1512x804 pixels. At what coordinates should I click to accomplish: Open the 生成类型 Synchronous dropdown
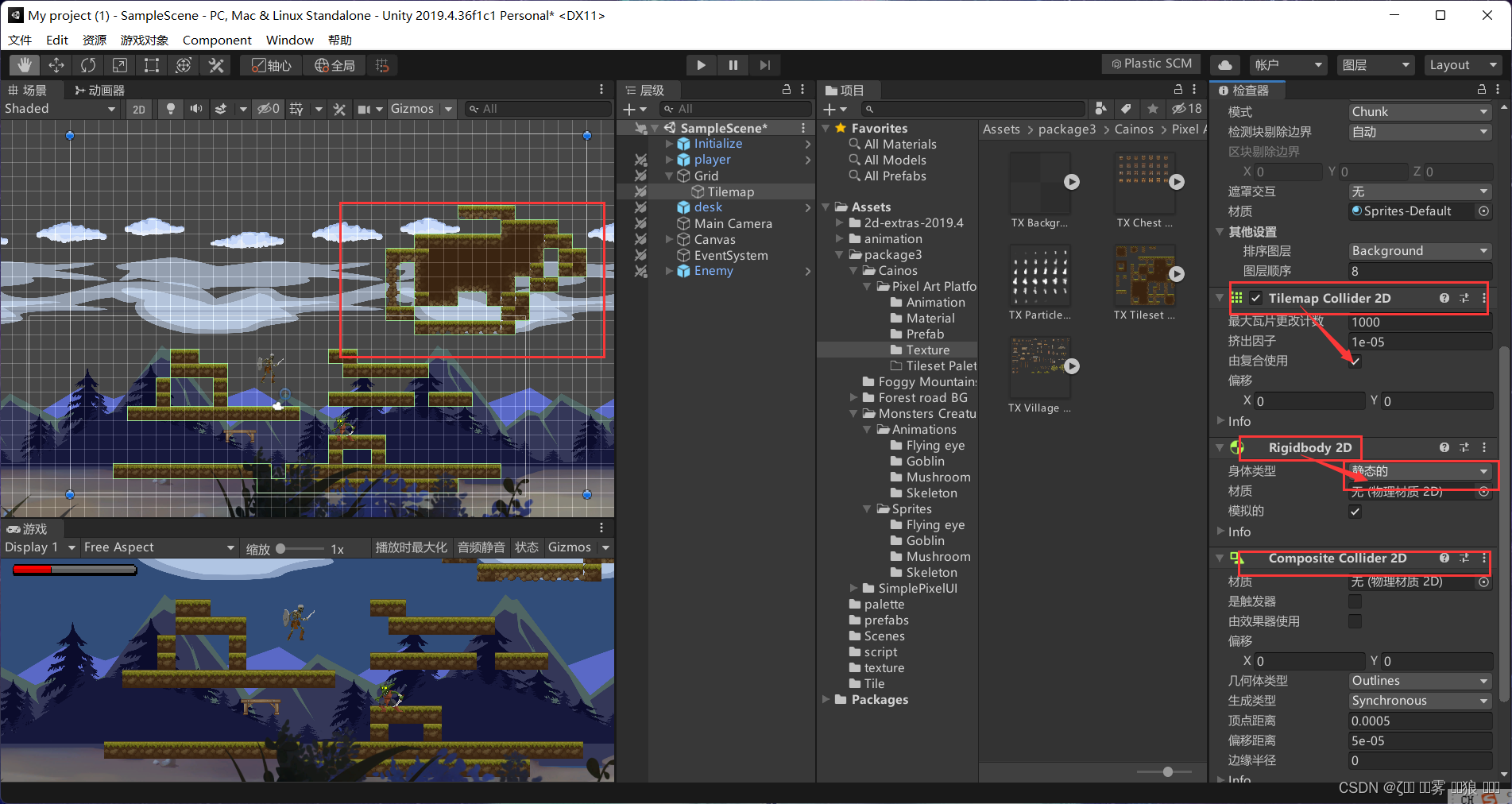[1420, 701]
